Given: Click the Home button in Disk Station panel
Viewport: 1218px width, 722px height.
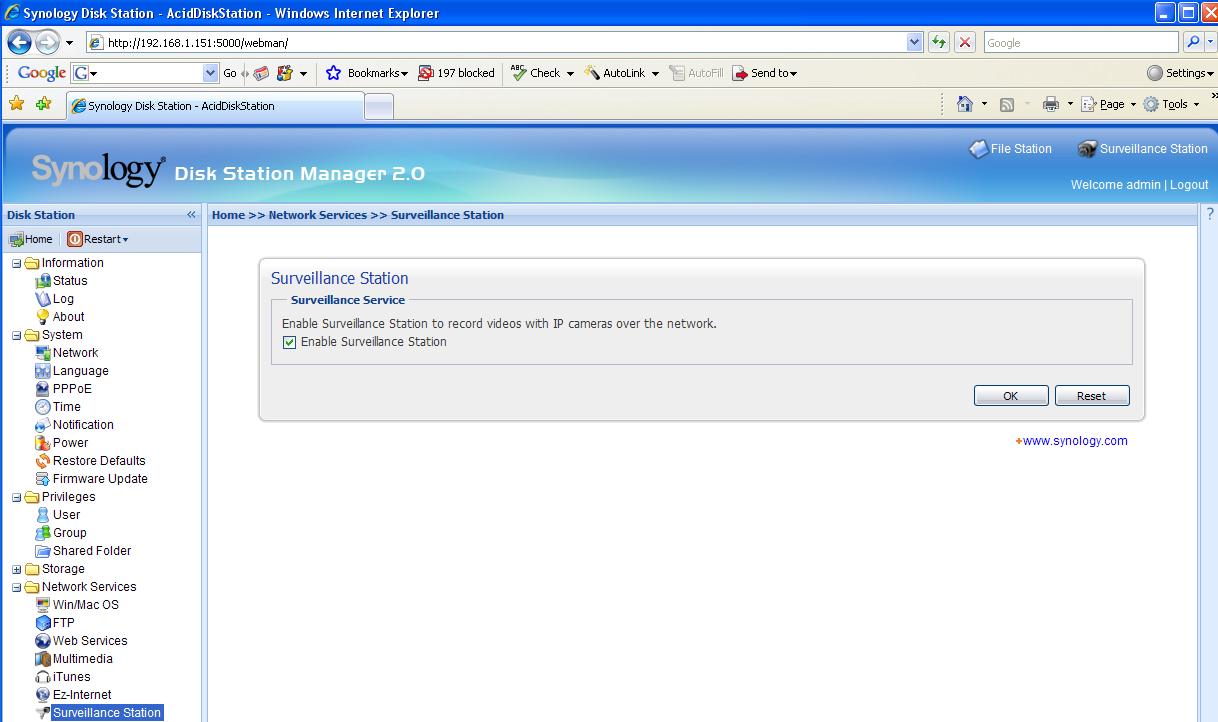Looking at the screenshot, I should pyautogui.click(x=30, y=239).
